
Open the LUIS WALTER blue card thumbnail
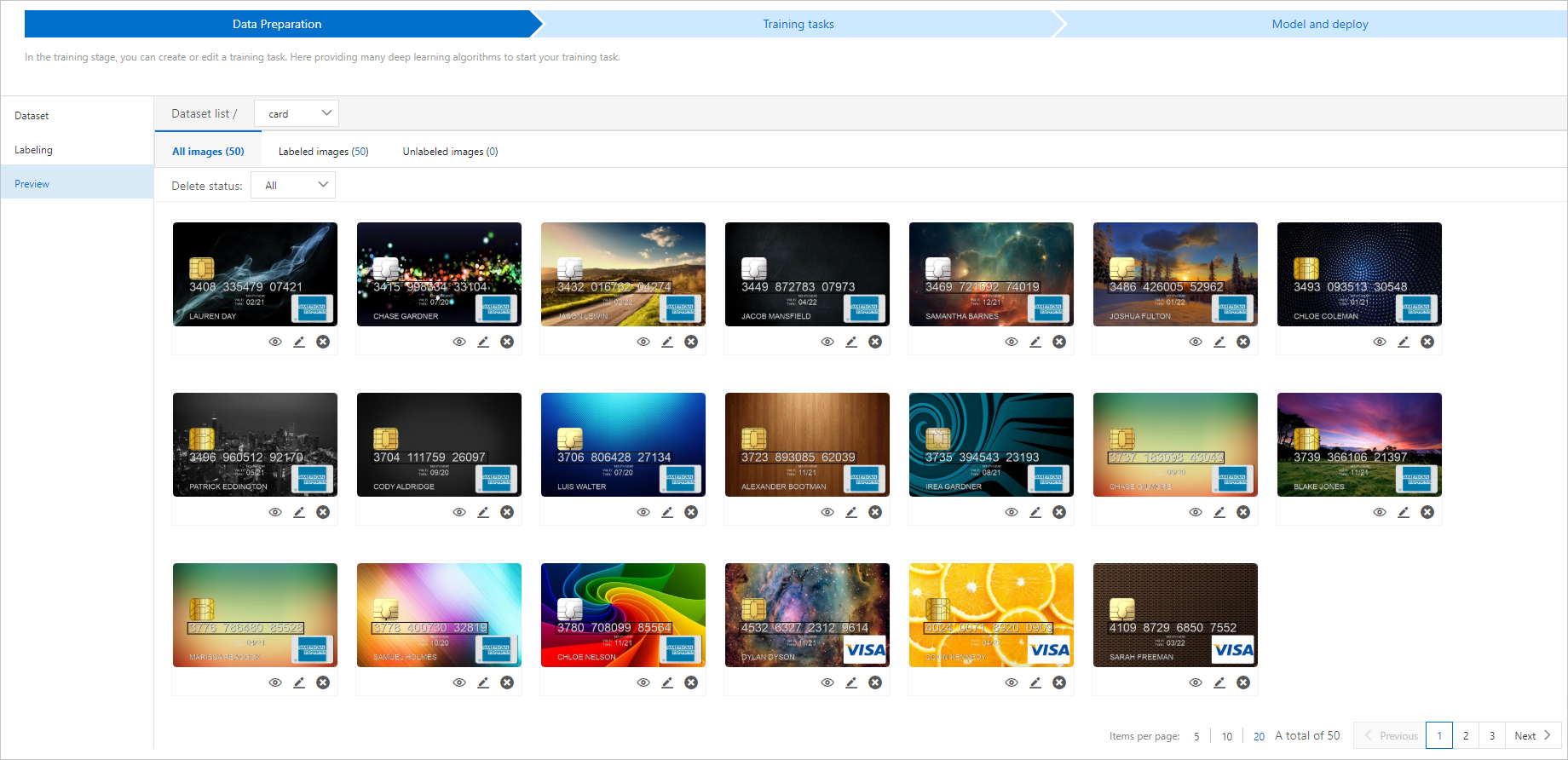(x=623, y=445)
